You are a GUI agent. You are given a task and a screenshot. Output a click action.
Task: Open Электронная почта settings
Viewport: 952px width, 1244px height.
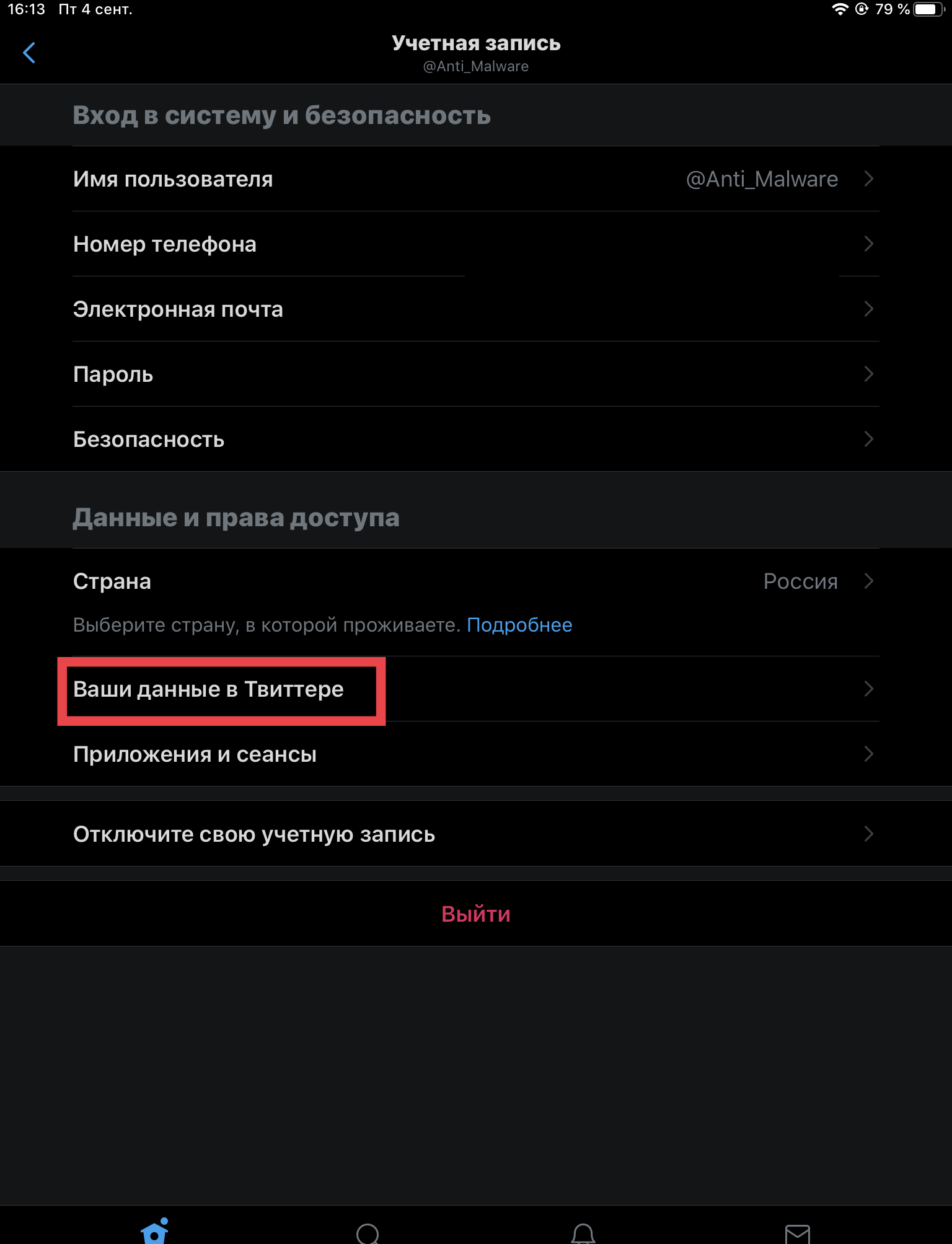178,309
